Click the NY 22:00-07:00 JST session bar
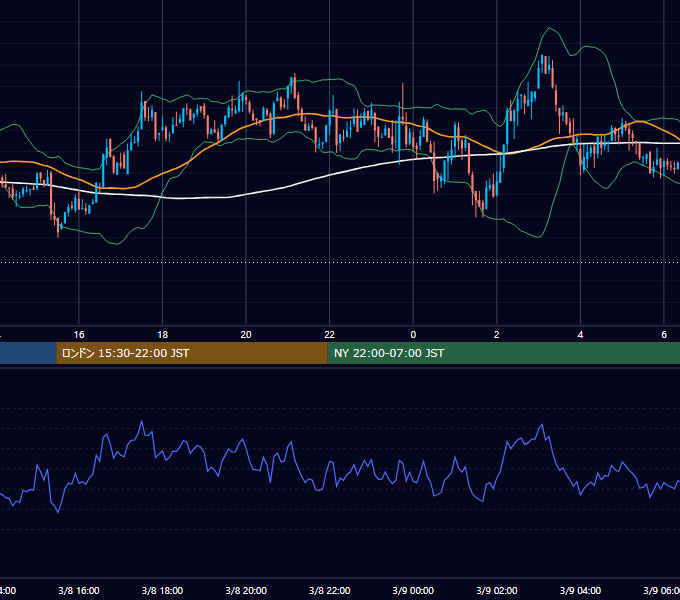Viewport: 680px width, 600px height. pos(503,353)
